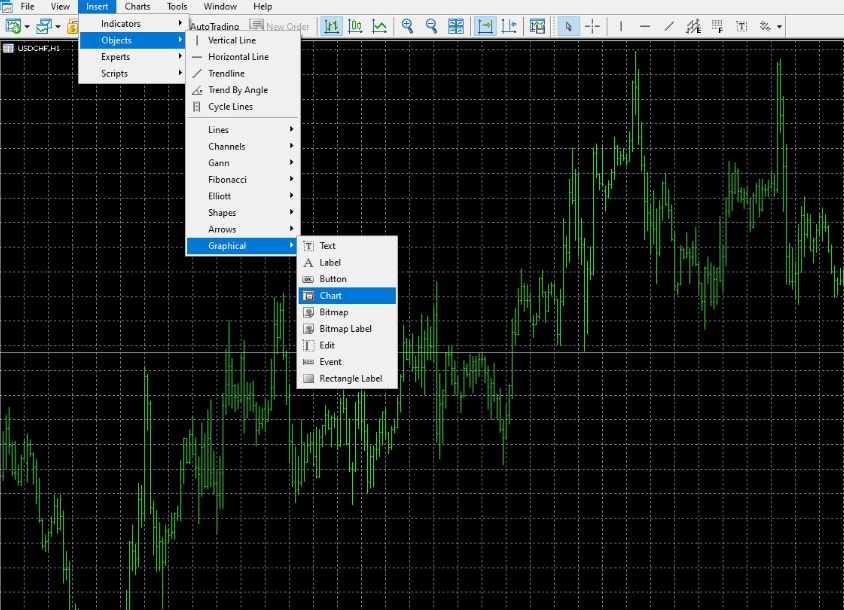Image resolution: width=844 pixels, height=610 pixels.
Task: Choose Rectangle Label in Graphical submenu
Action: 350,379
